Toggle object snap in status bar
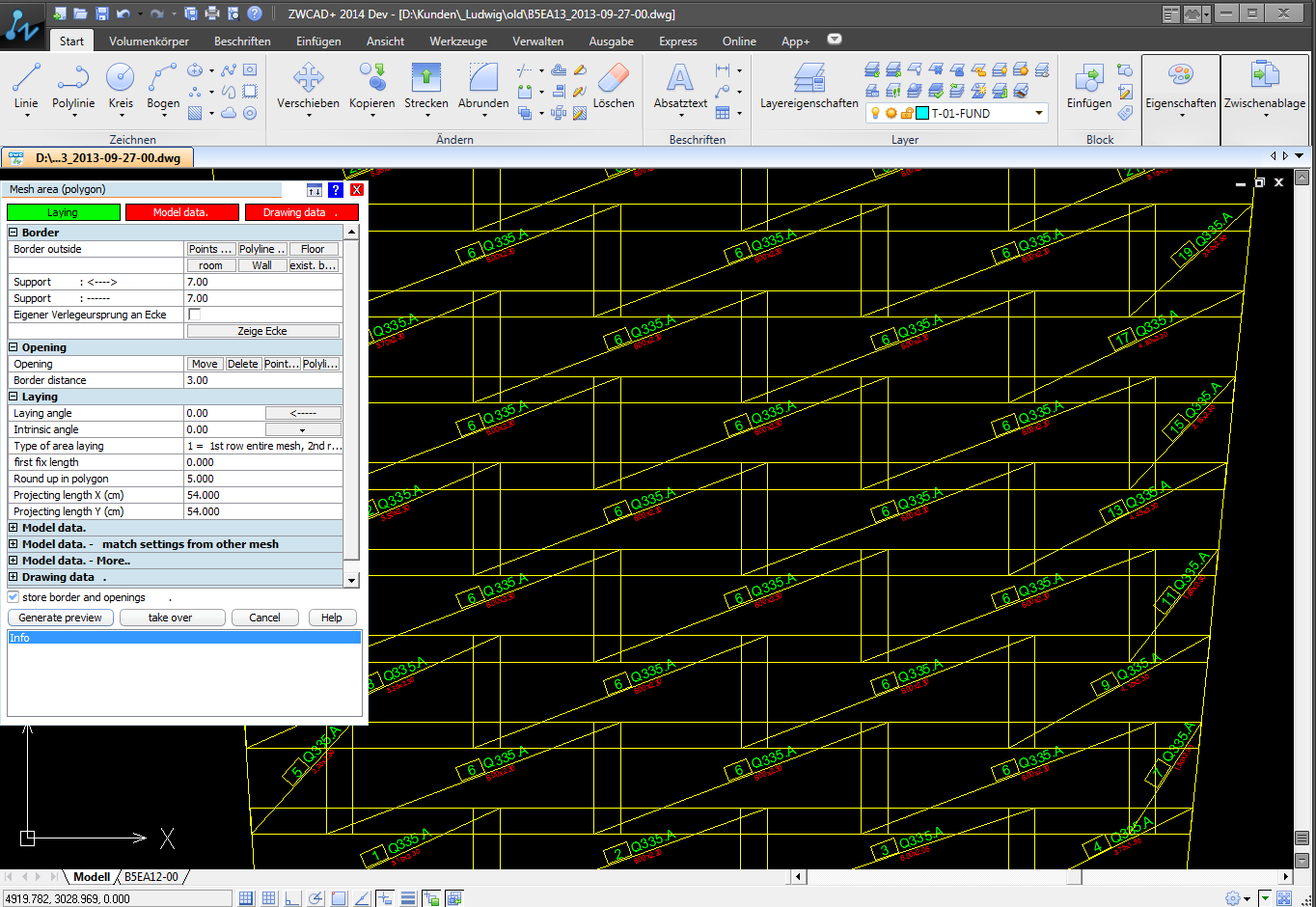Screen dimensions: 1316x907 tap(339, 898)
